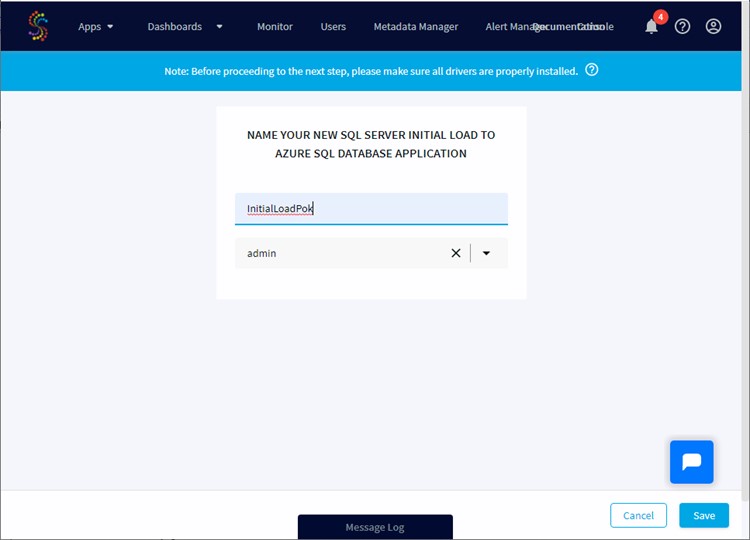Cancel the application creation
The height and width of the screenshot is (540, 750).
tap(638, 515)
